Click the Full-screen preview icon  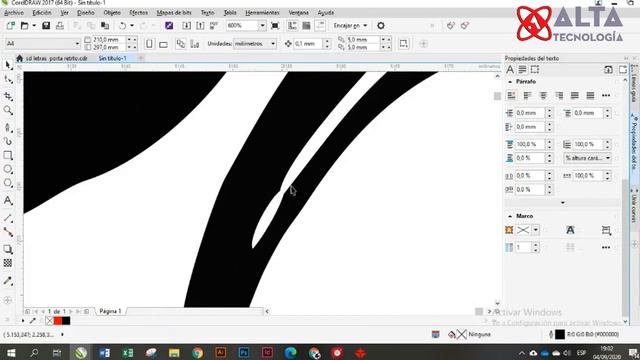pos(275,26)
